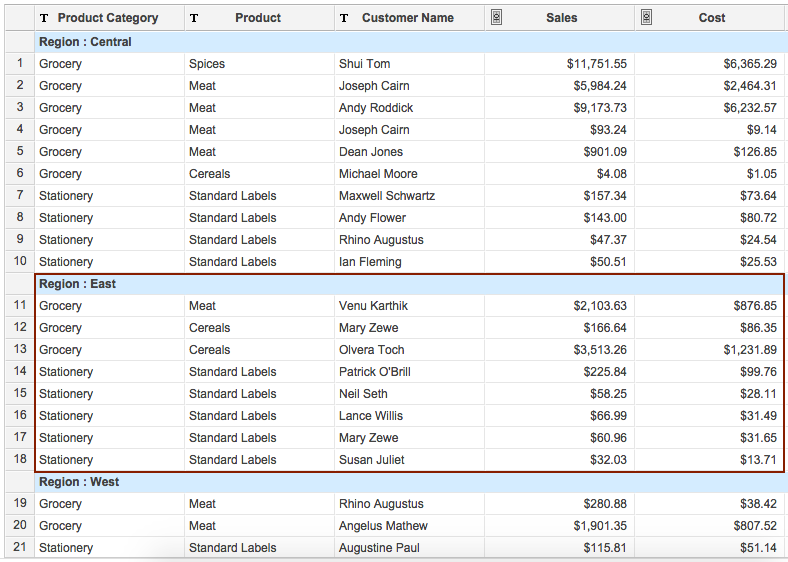
Task: Click the Shui Tom customer name cell
Action: point(364,64)
